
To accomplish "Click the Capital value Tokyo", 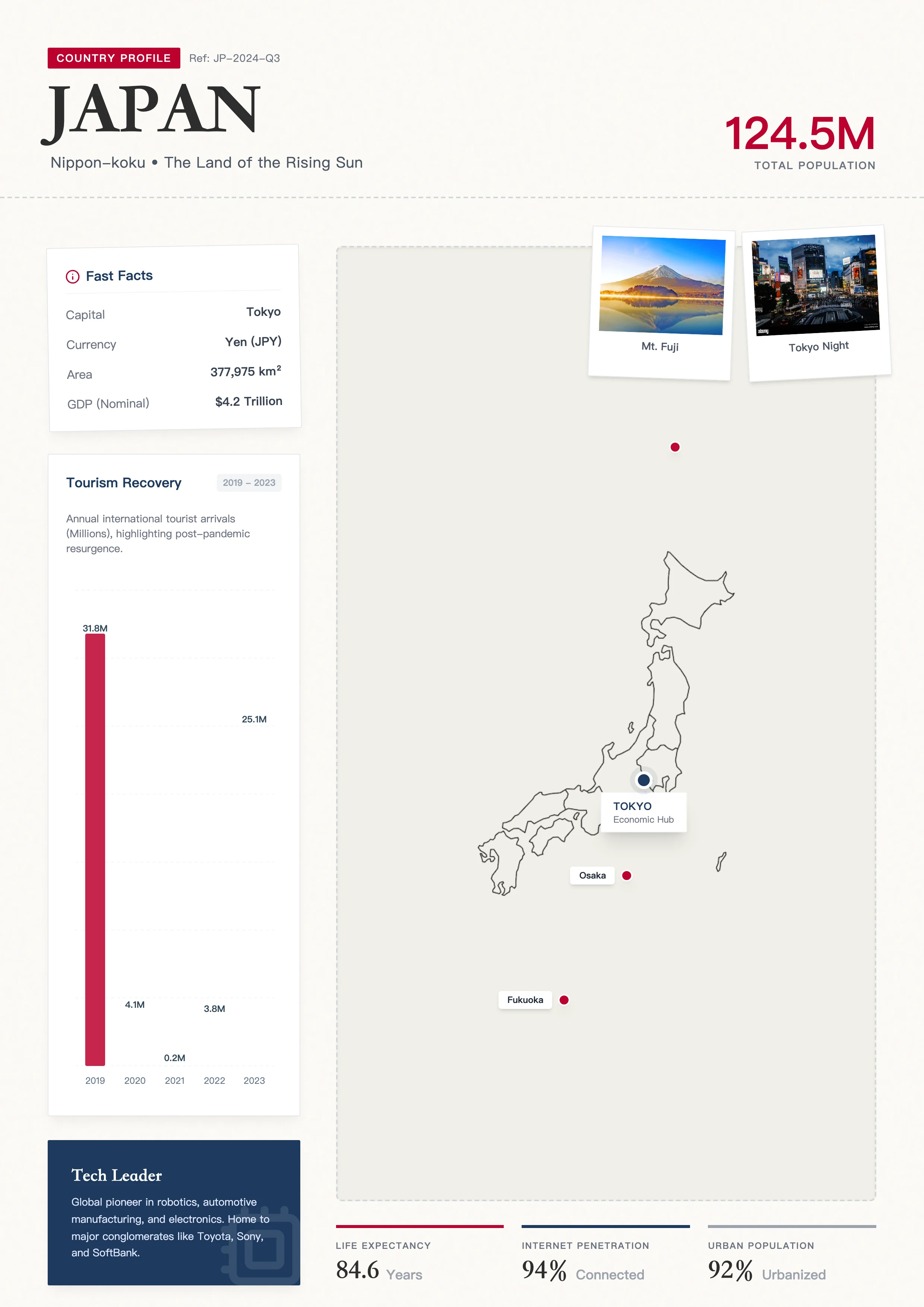I will pyautogui.click(x=263, y=312).
